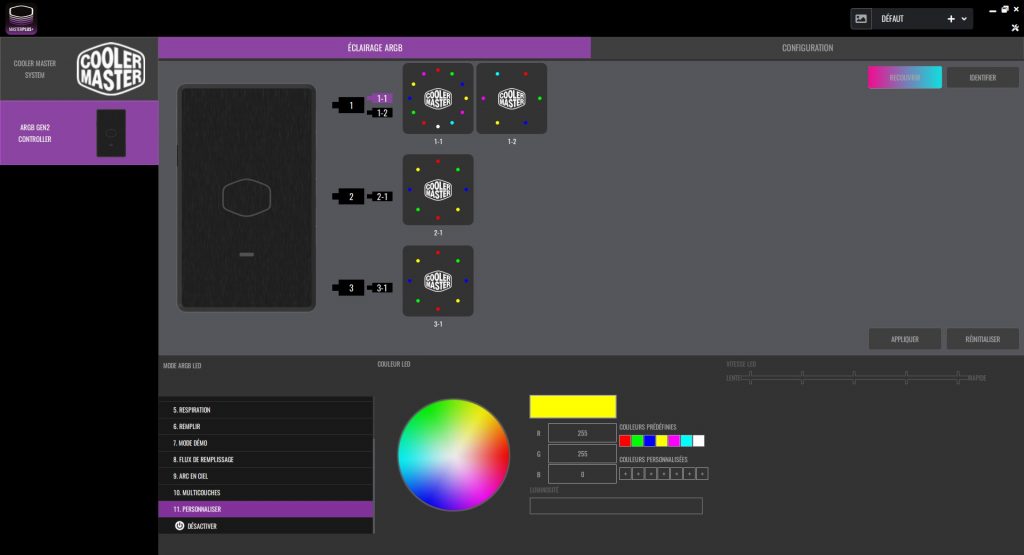Choose mode 11. Personnaliser
The image size is (1024, 555).
265,509
